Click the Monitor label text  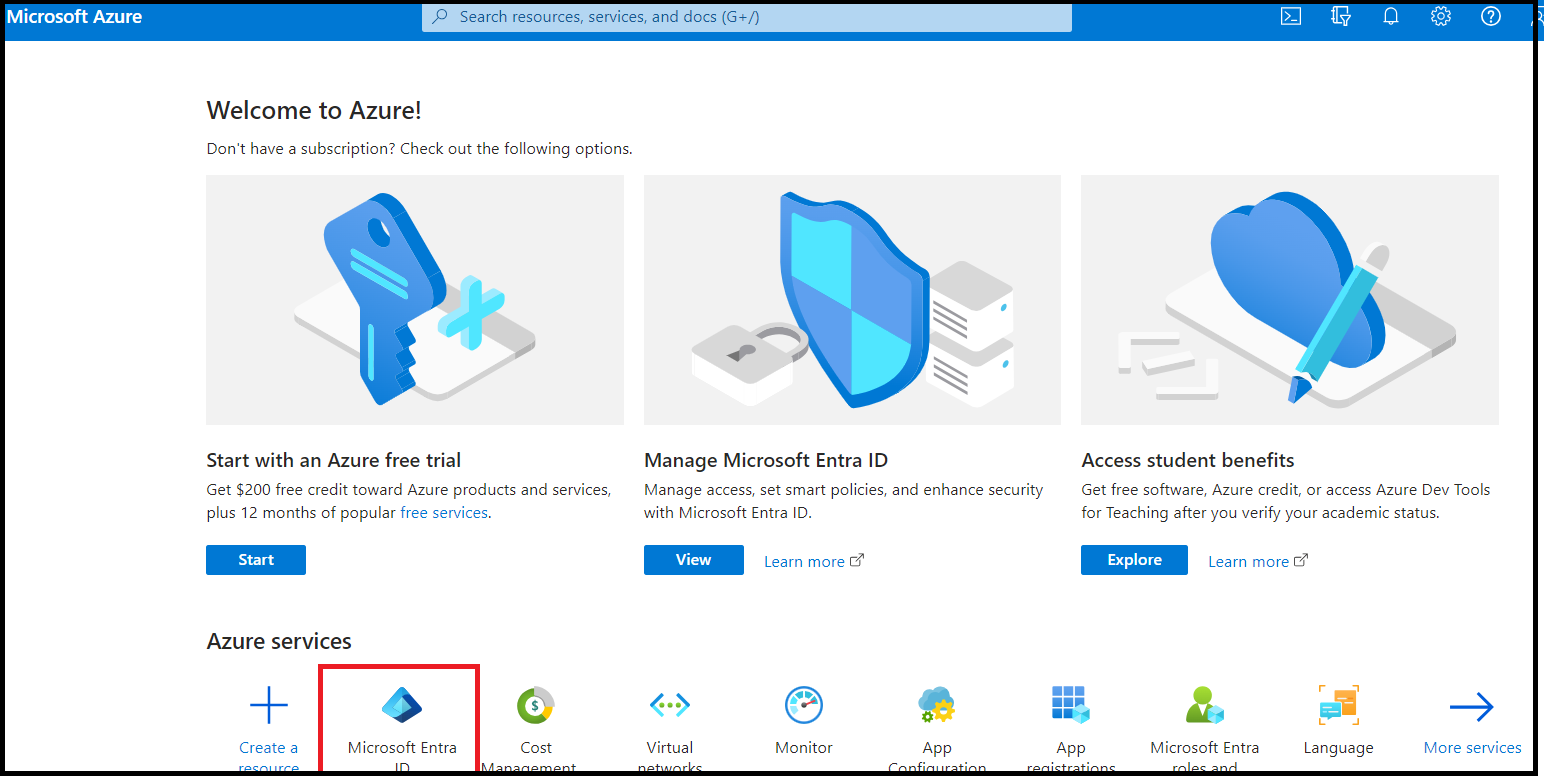(804, 747)
